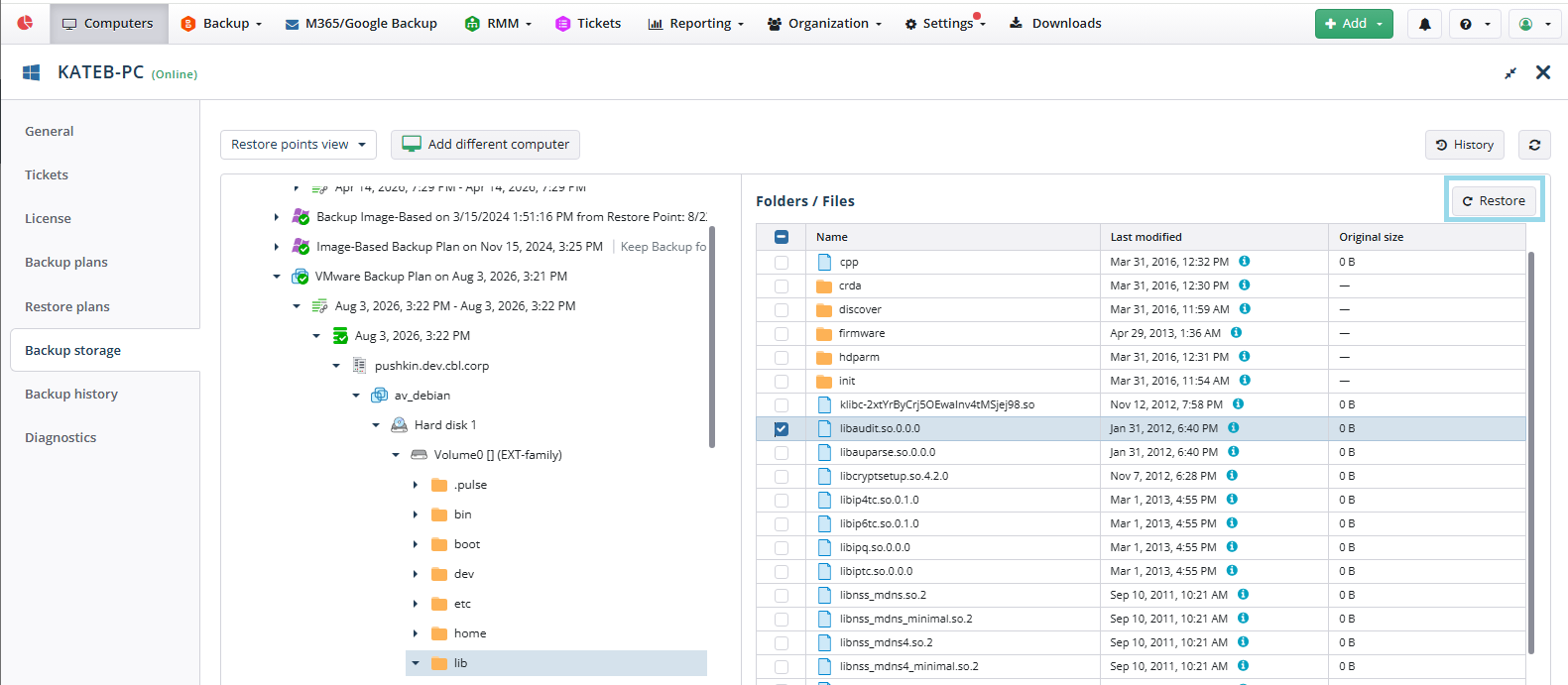
Task: Switch to the Backup history tab
Action: coord(71,395)
